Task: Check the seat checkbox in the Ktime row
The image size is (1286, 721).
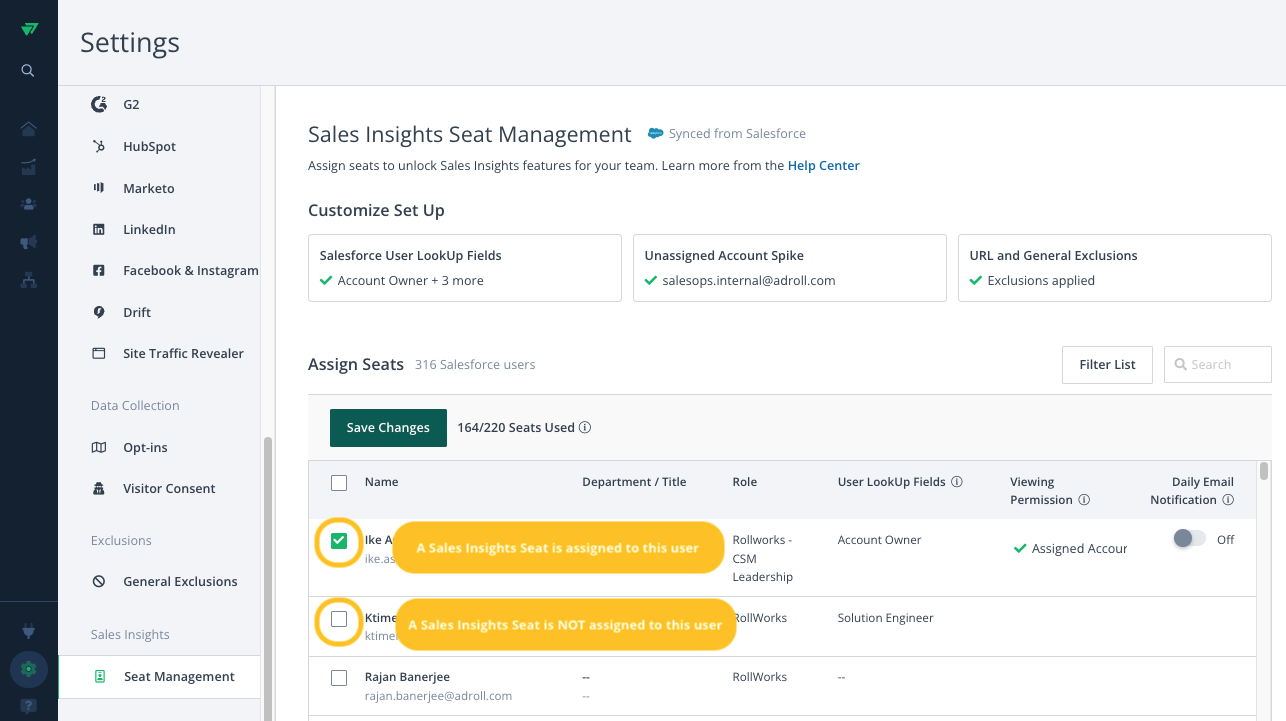Action: tap(339, 619)
